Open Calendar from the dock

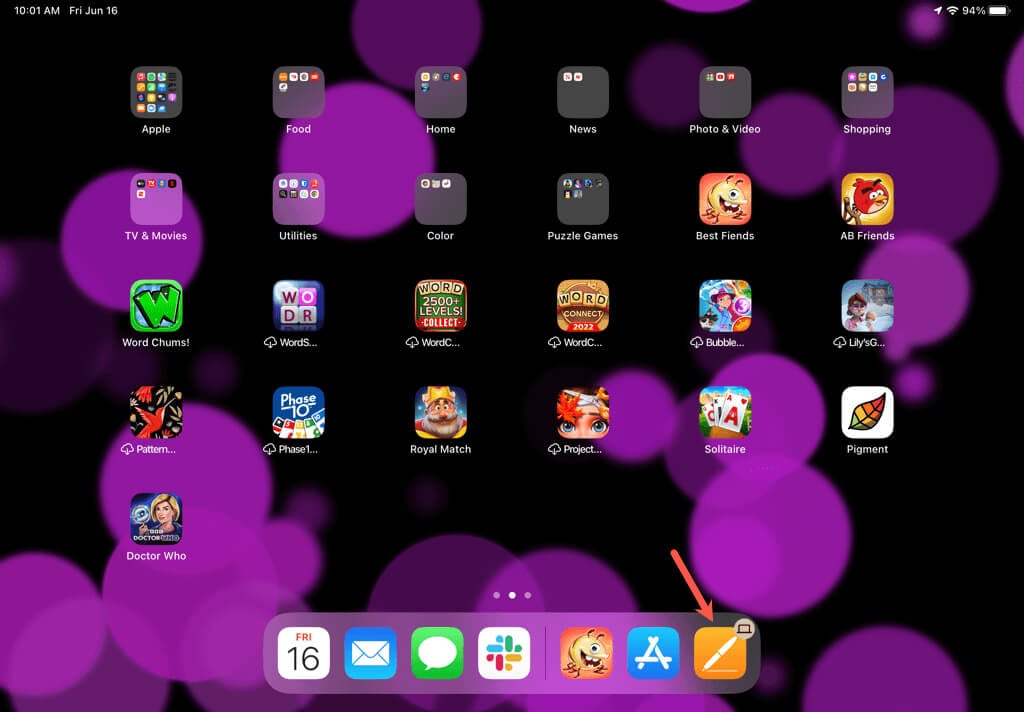point(304,653)
